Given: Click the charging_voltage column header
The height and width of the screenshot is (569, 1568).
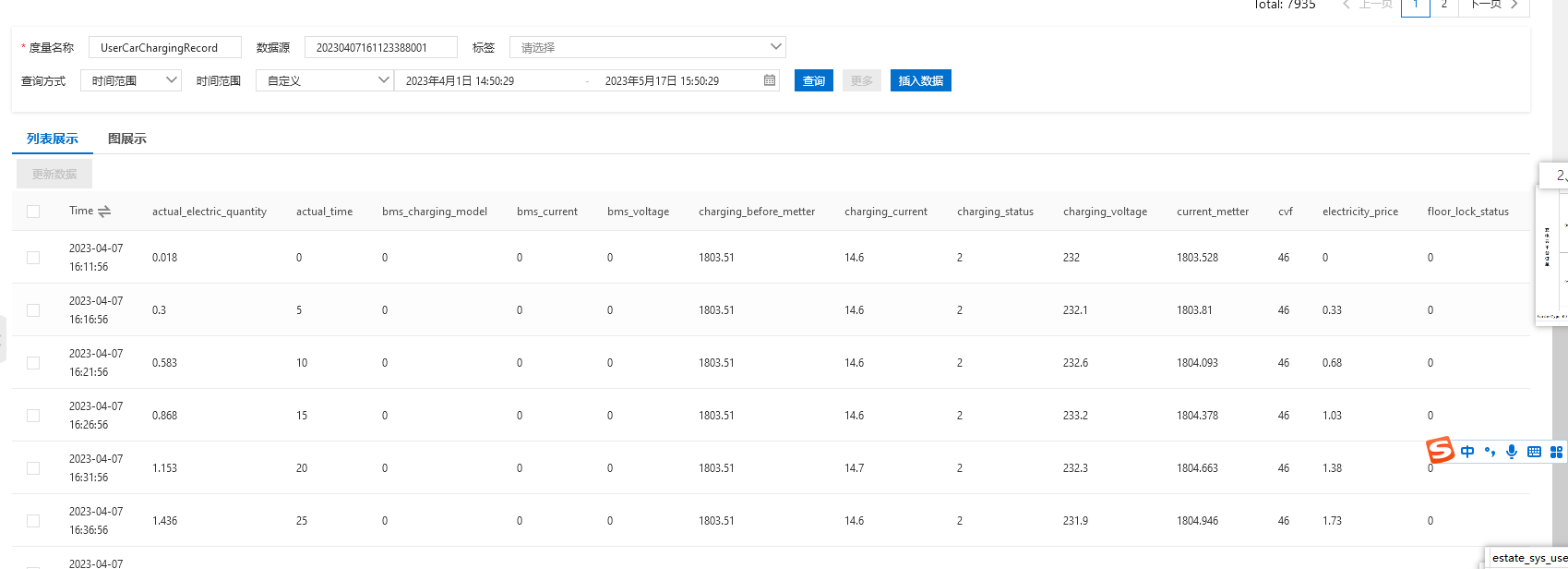Looking at the screenshot, I should point(1105,212).
